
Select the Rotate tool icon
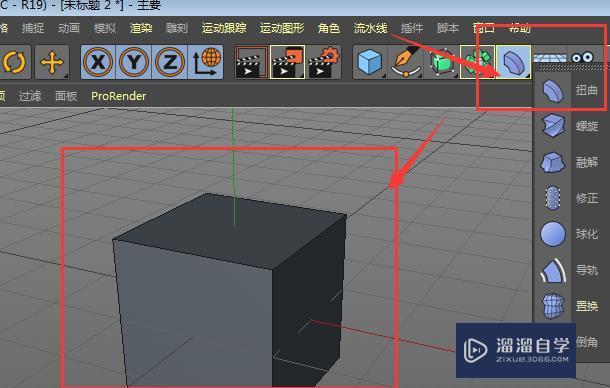click(x=14, y=62)
